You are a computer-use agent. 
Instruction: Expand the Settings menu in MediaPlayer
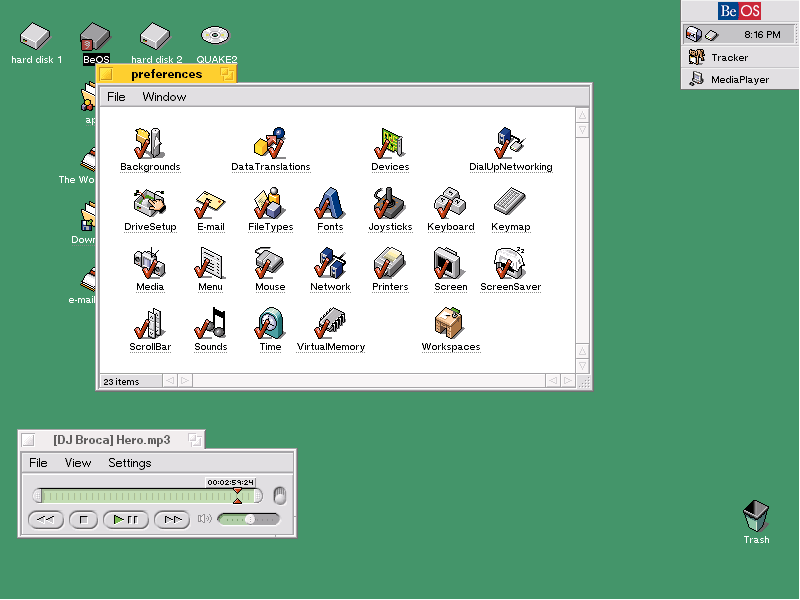tap(130, 463)
